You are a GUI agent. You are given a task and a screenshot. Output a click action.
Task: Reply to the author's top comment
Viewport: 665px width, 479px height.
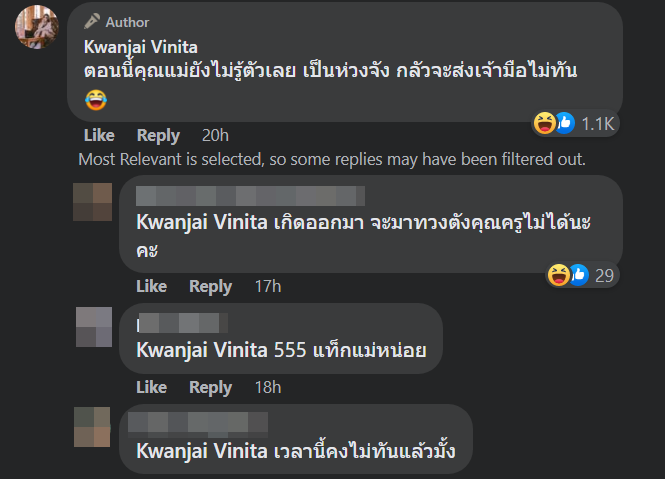[158, 135]
